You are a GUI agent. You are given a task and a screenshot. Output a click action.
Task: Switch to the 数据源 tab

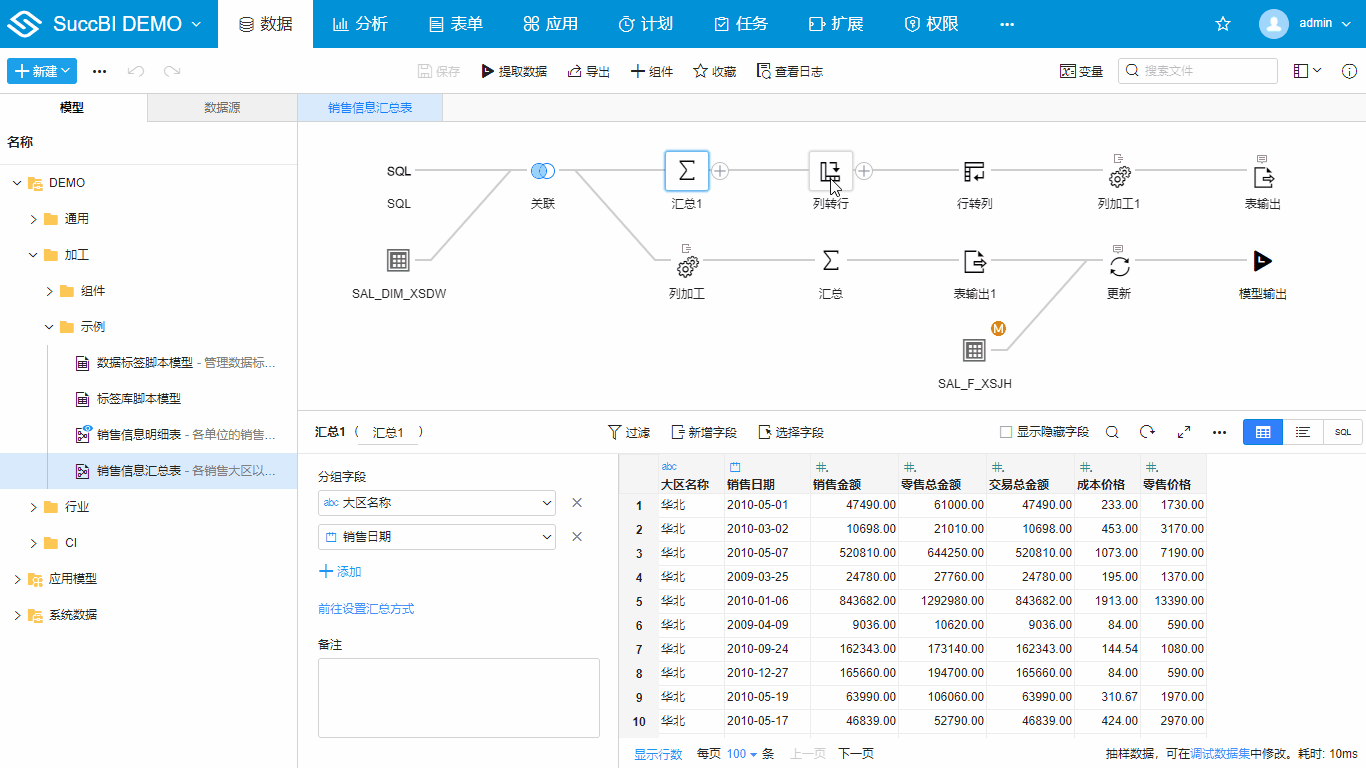pos(222,108)
